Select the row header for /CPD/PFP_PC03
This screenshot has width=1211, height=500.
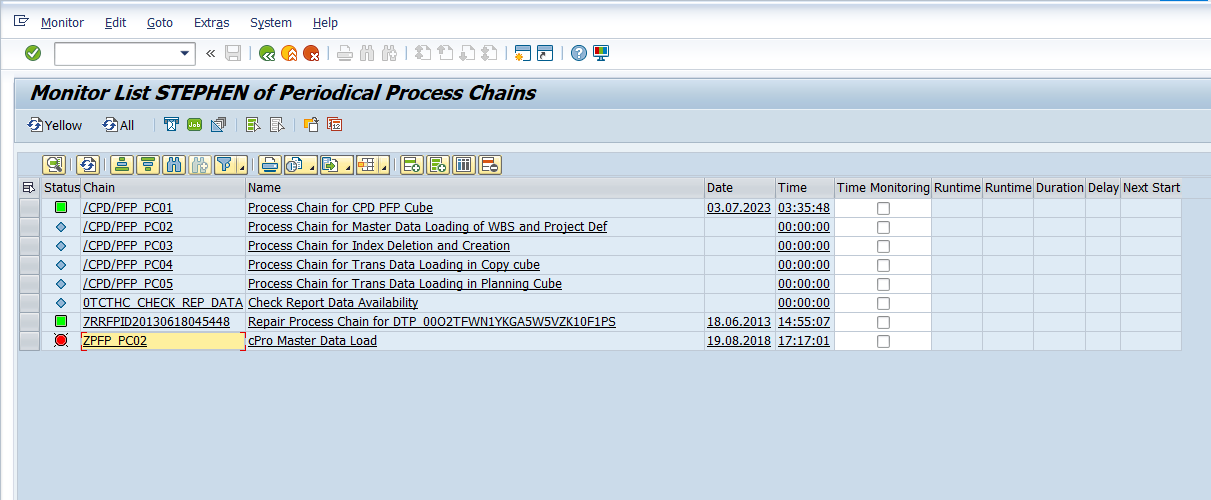pos(29,246)
